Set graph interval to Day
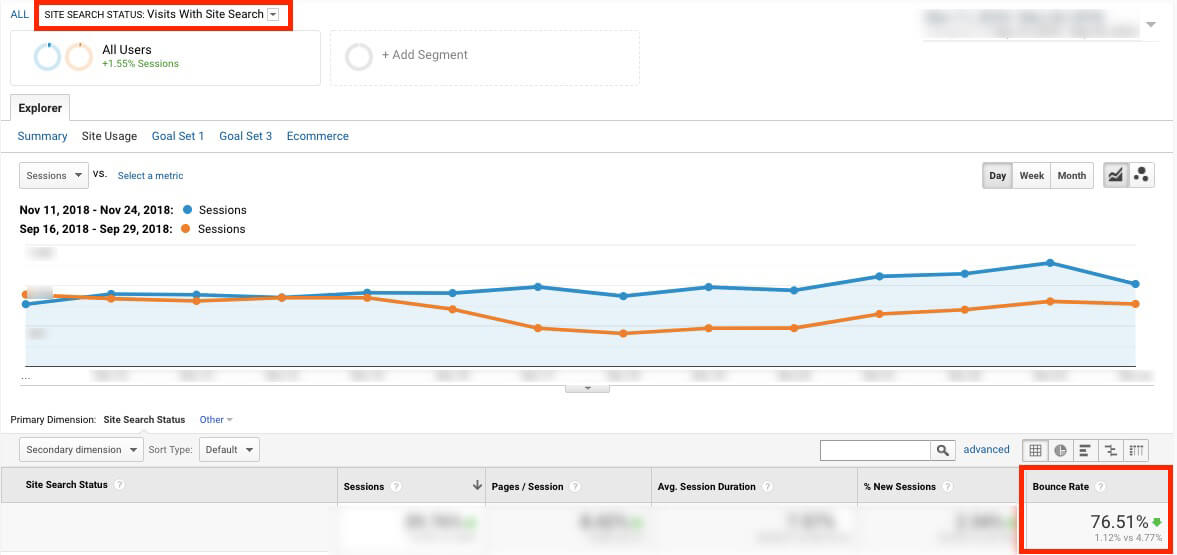 pyautogui.click(x=997, y=176)
